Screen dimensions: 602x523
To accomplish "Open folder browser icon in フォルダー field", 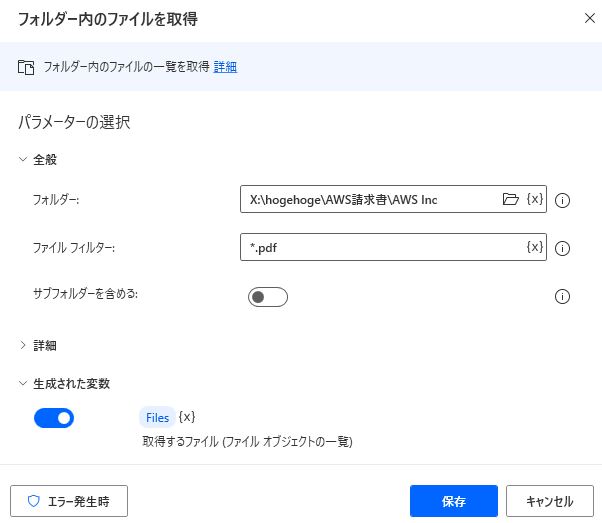I will (511, 199).
